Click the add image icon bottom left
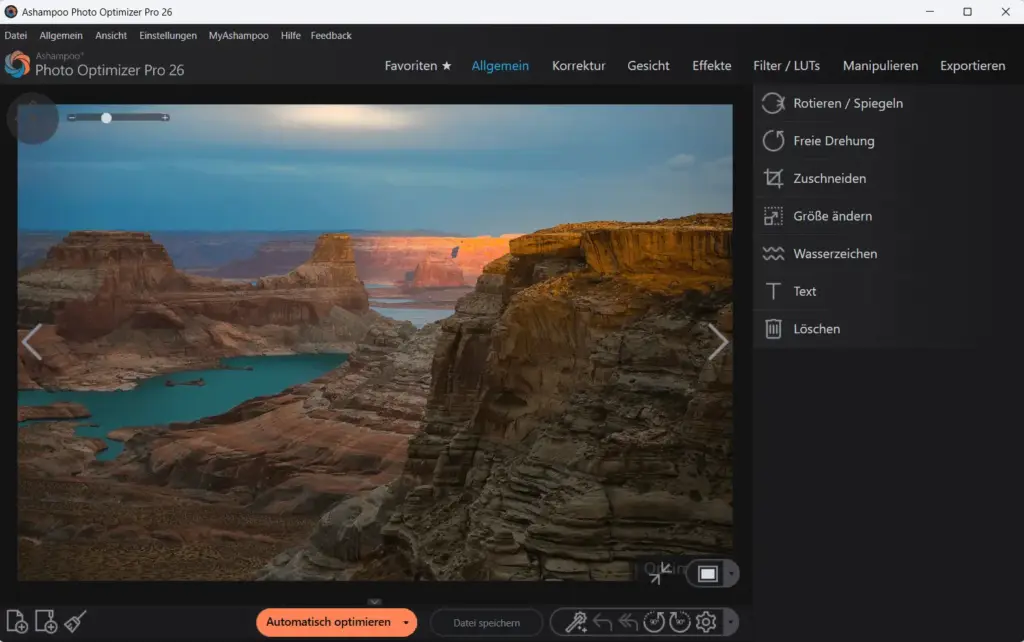 (x=17, y=621)
